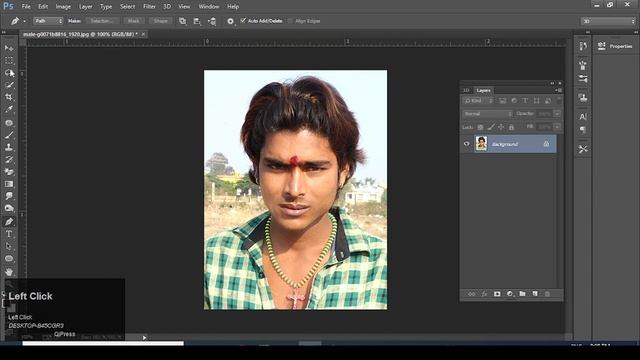Viewport: 640px width, 360px height.
Task: Select the Path Selection tool
Action: (x=9, y=246)
